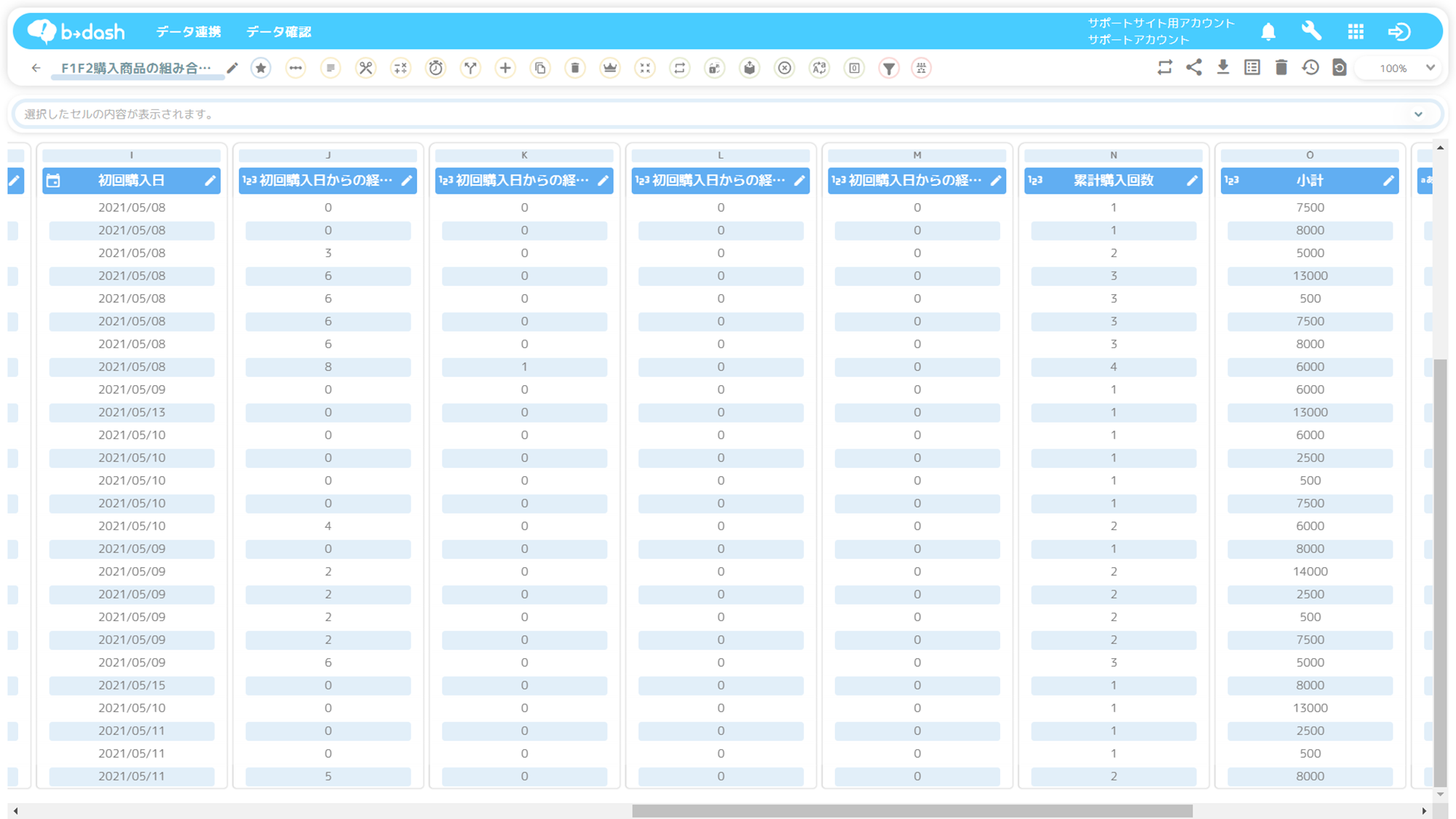Click the b→dash logo
1456x819 pixels.
(76, 31)
